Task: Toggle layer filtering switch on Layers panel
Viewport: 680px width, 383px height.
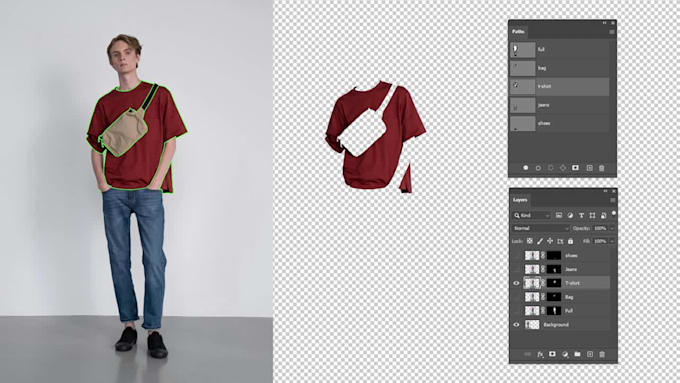Action: [614, 213]
